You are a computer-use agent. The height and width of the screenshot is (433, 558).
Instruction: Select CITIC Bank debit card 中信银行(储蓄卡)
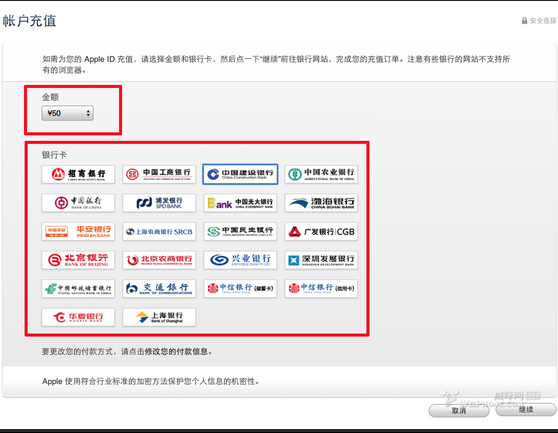(x=240, y=289)
